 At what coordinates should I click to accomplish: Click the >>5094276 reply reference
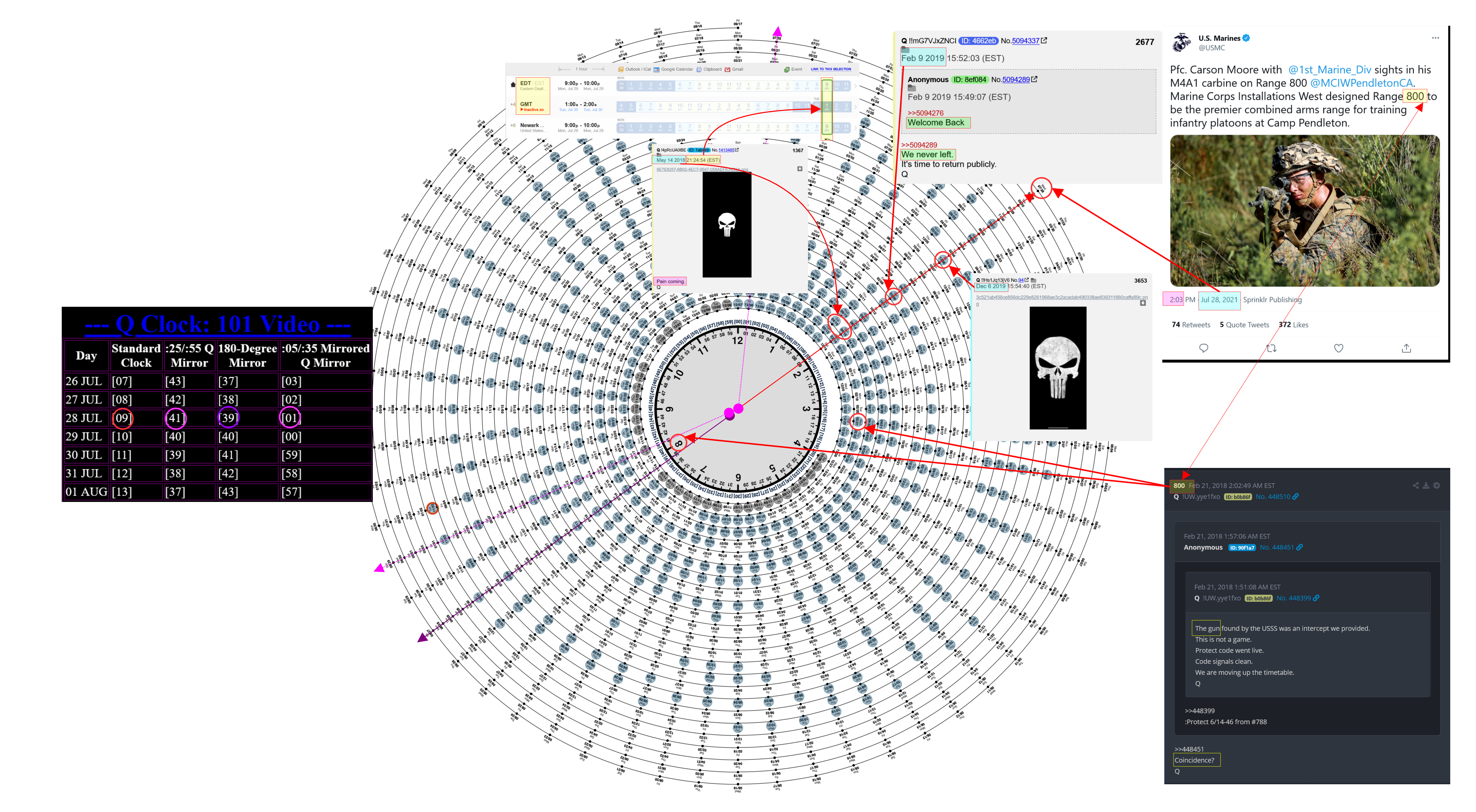click(925, 113)
